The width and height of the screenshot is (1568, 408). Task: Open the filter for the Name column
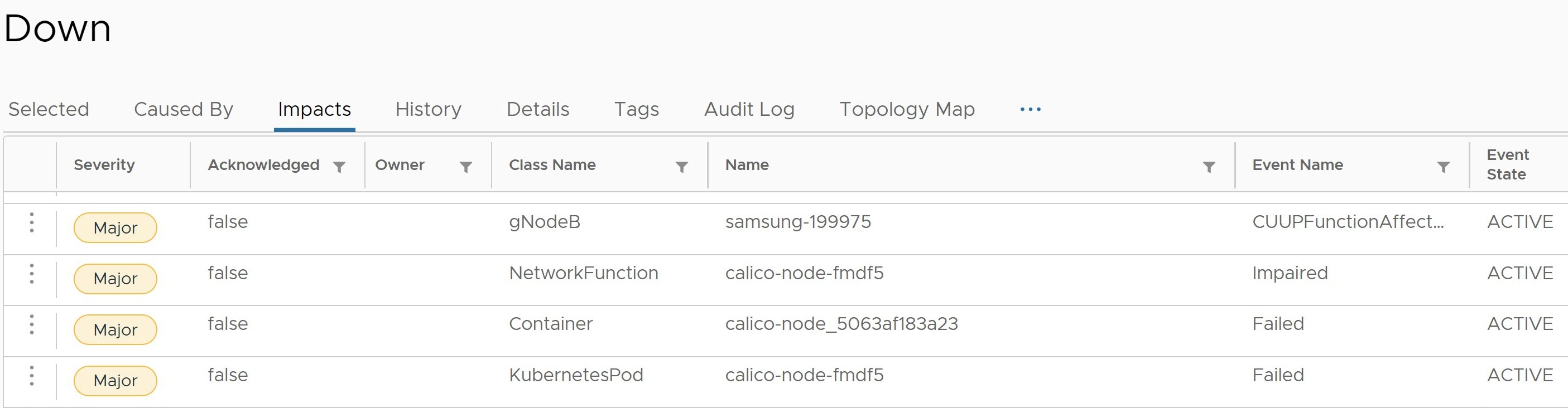click(x=1209, y=166)
